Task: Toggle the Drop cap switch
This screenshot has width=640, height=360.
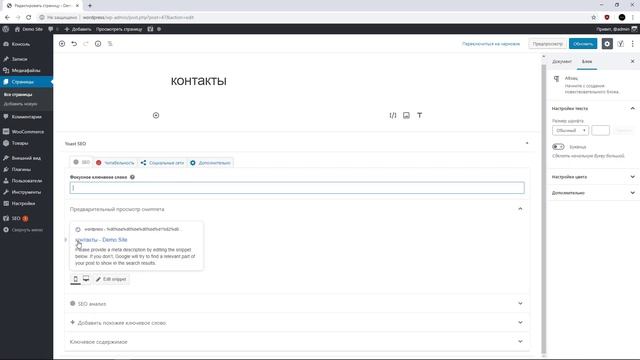Action: click(x=558, y=147)
